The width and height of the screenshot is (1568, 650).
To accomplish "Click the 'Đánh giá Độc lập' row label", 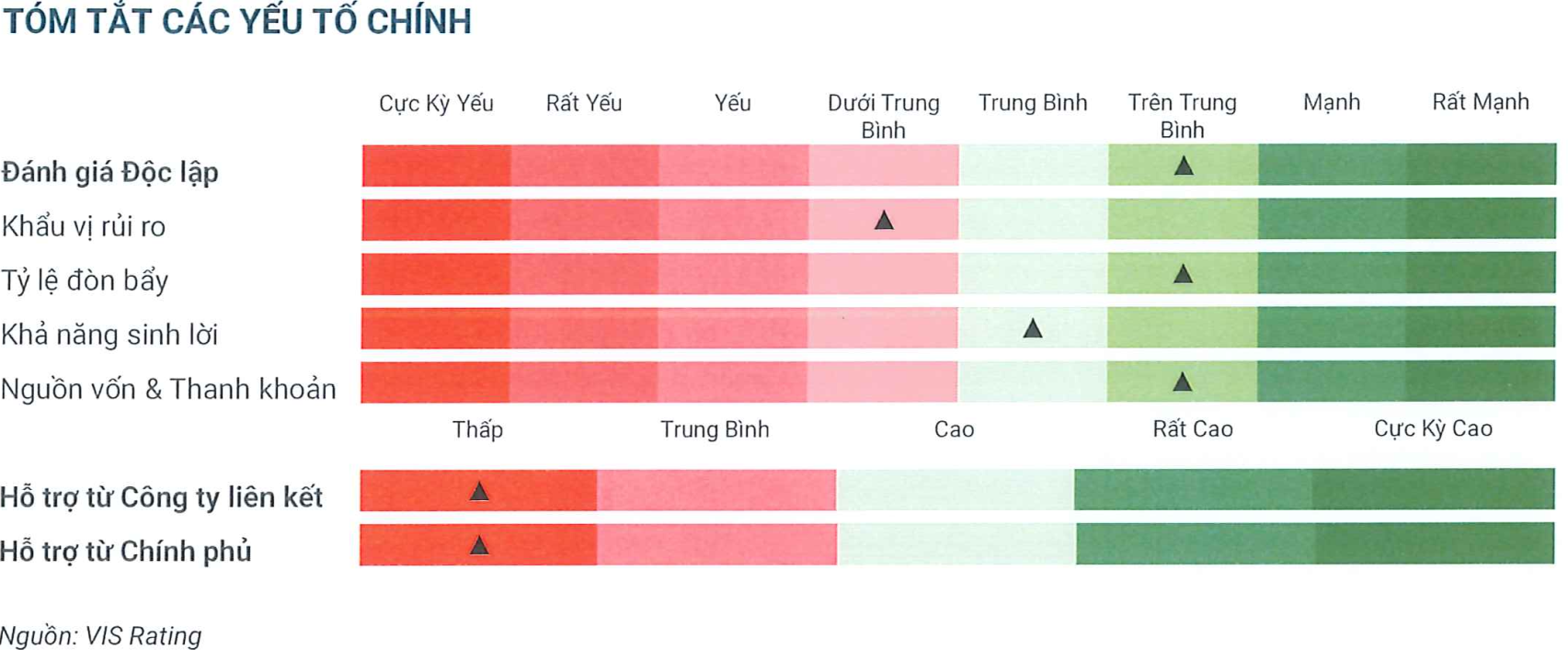I will pos(110,172).
